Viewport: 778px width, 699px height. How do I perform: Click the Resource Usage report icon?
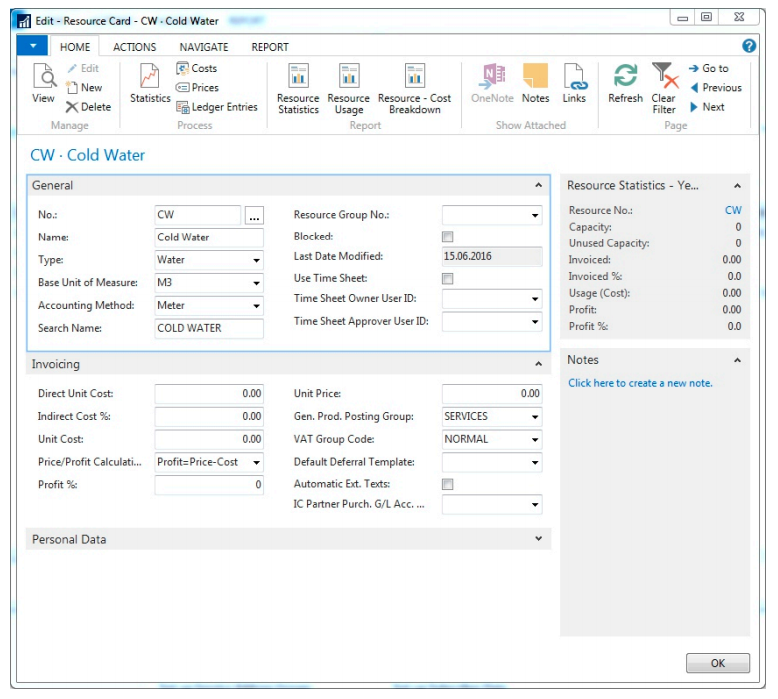pyautogui.click(x=348, y=87)
